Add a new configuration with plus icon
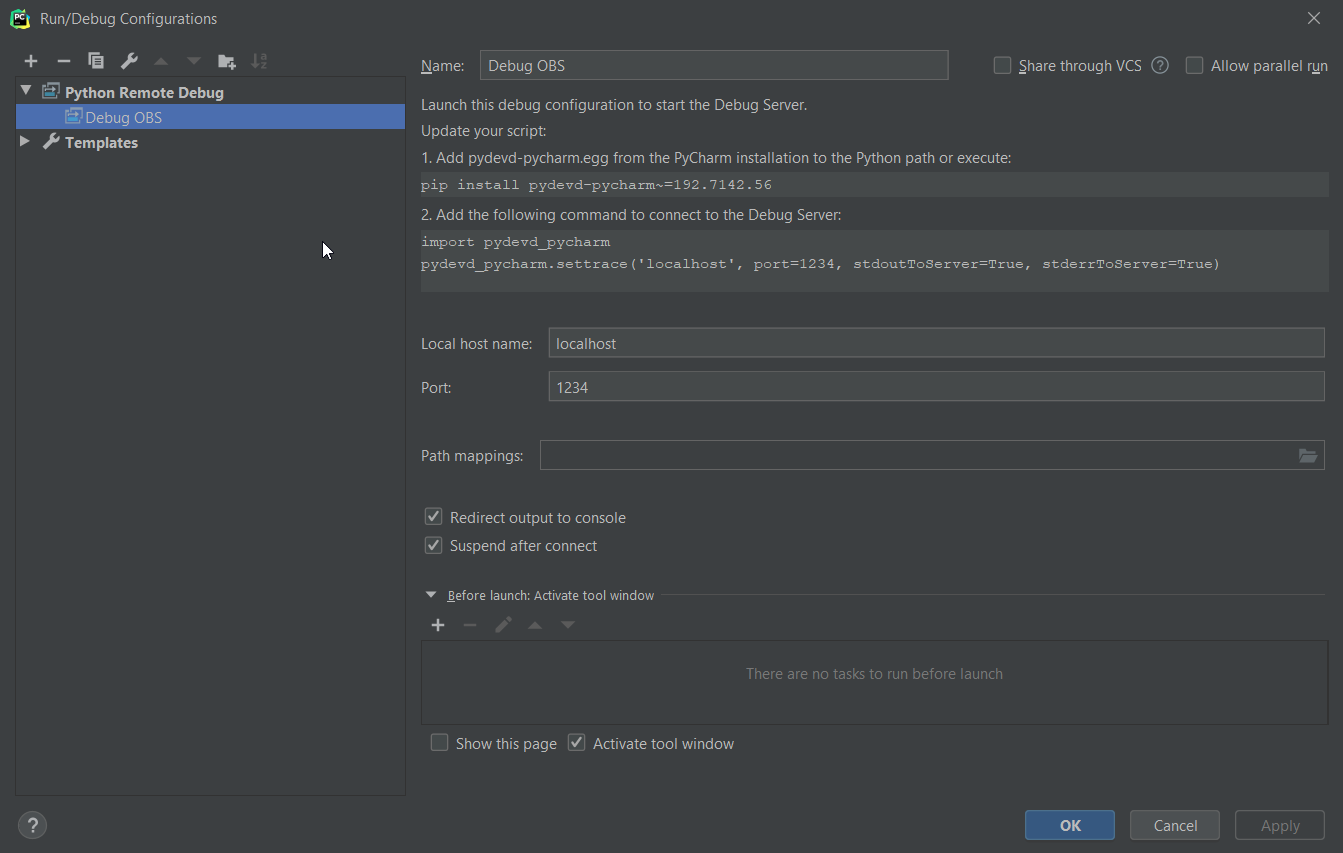The width and height of the screenshot is (1343, 853). [31, 61]
